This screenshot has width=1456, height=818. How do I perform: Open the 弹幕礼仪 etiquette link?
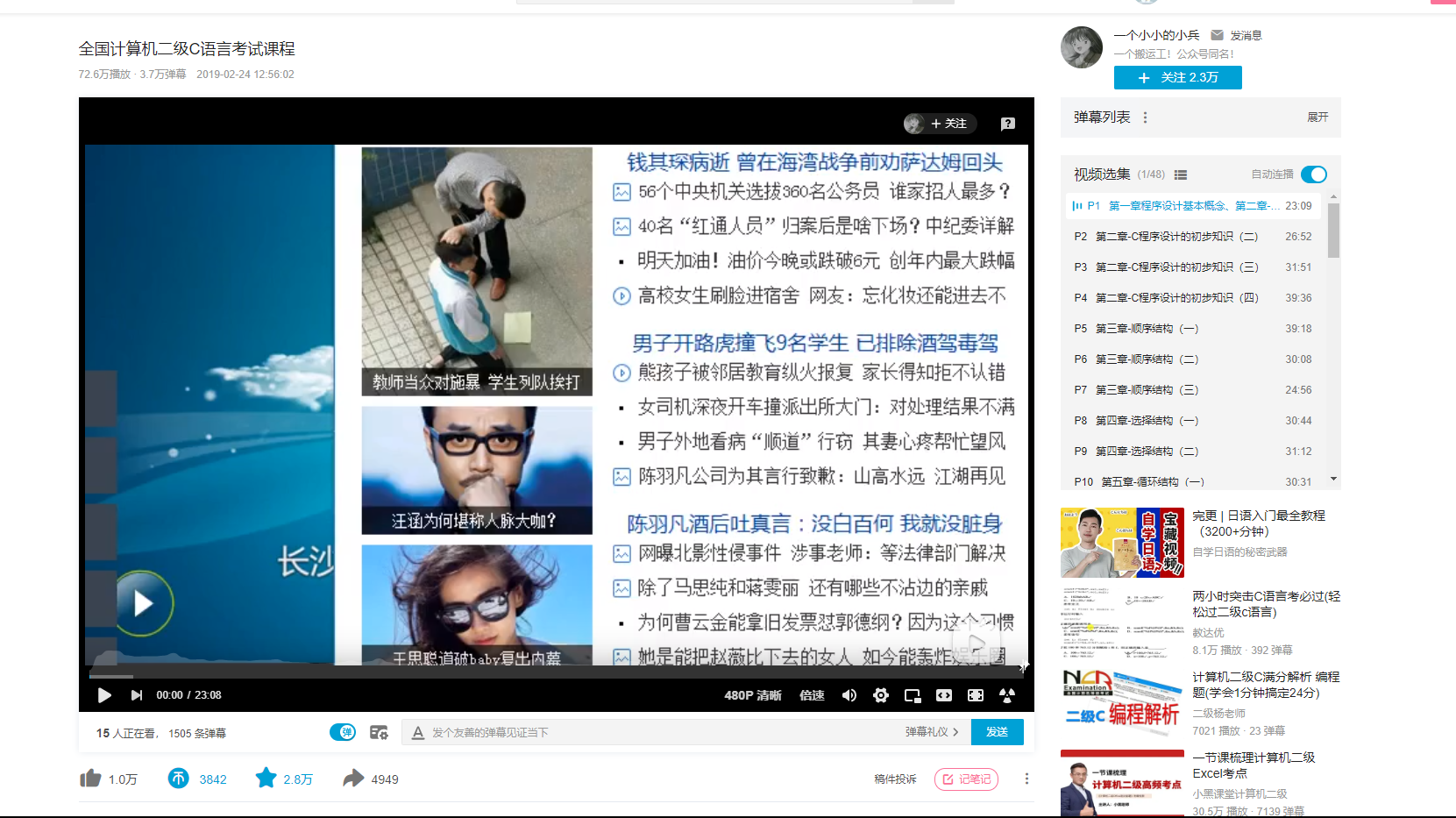tap(932, 732)
